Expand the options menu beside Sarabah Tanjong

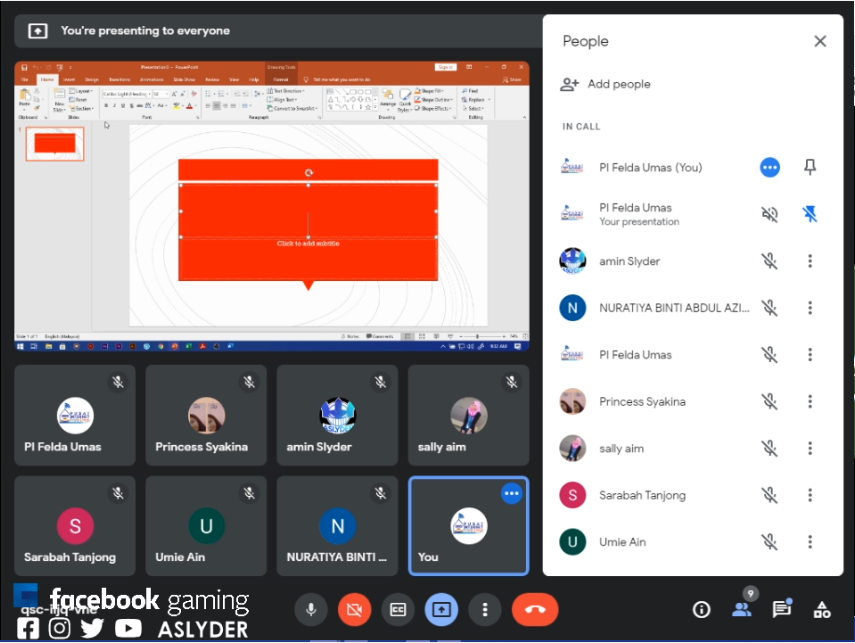[x=810, y=495]
